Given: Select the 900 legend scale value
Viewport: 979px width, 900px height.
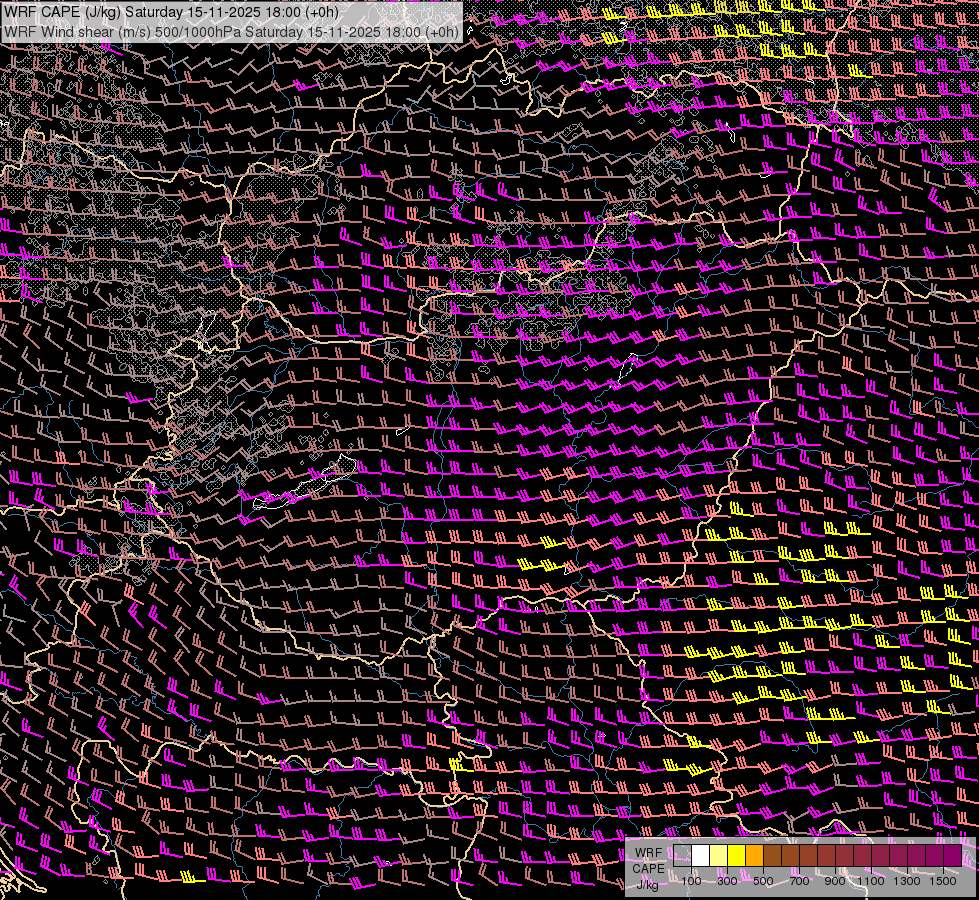Looking at the screenshot, I should [x=835, y=881].
